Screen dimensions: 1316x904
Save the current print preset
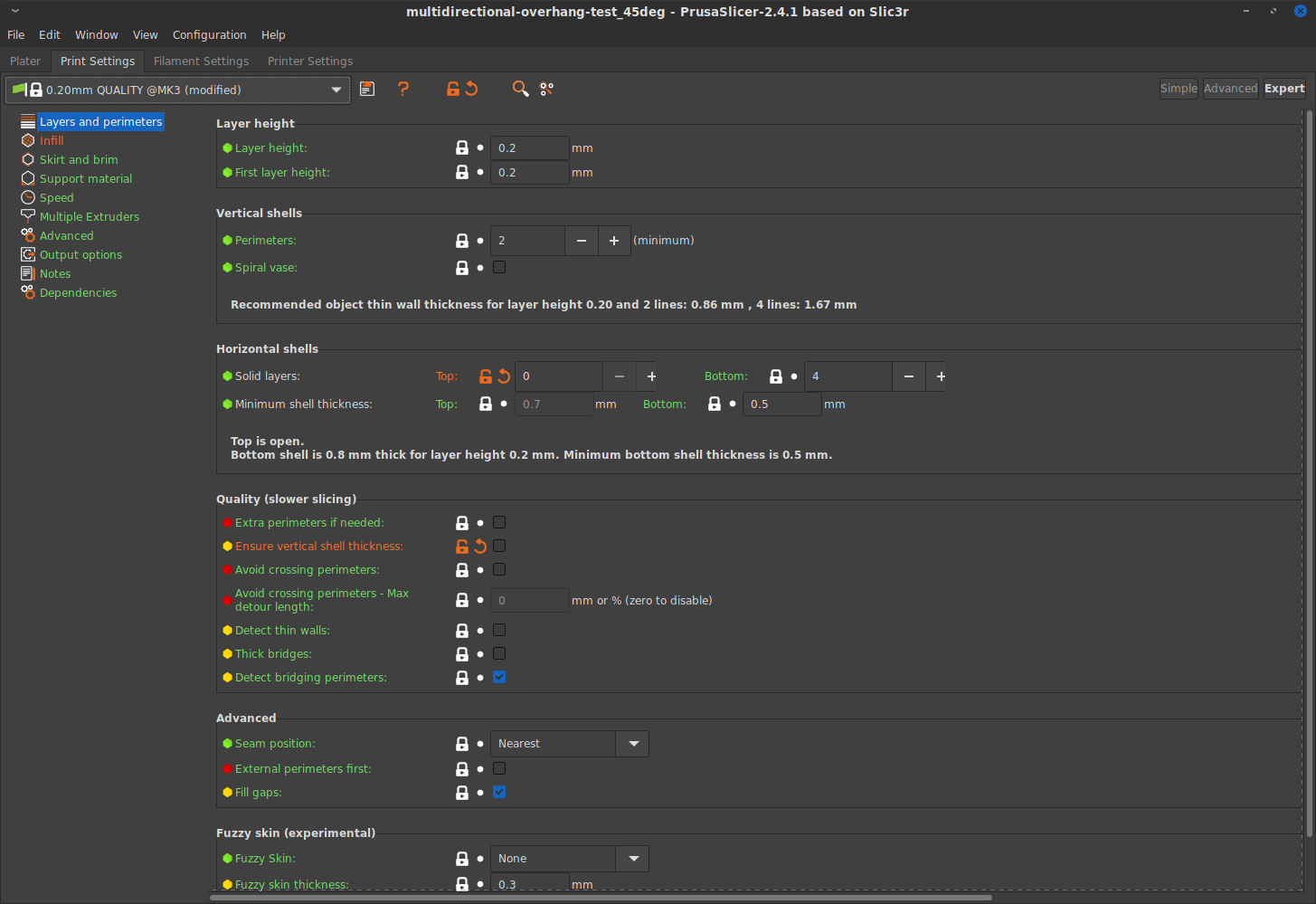[367, 89]
